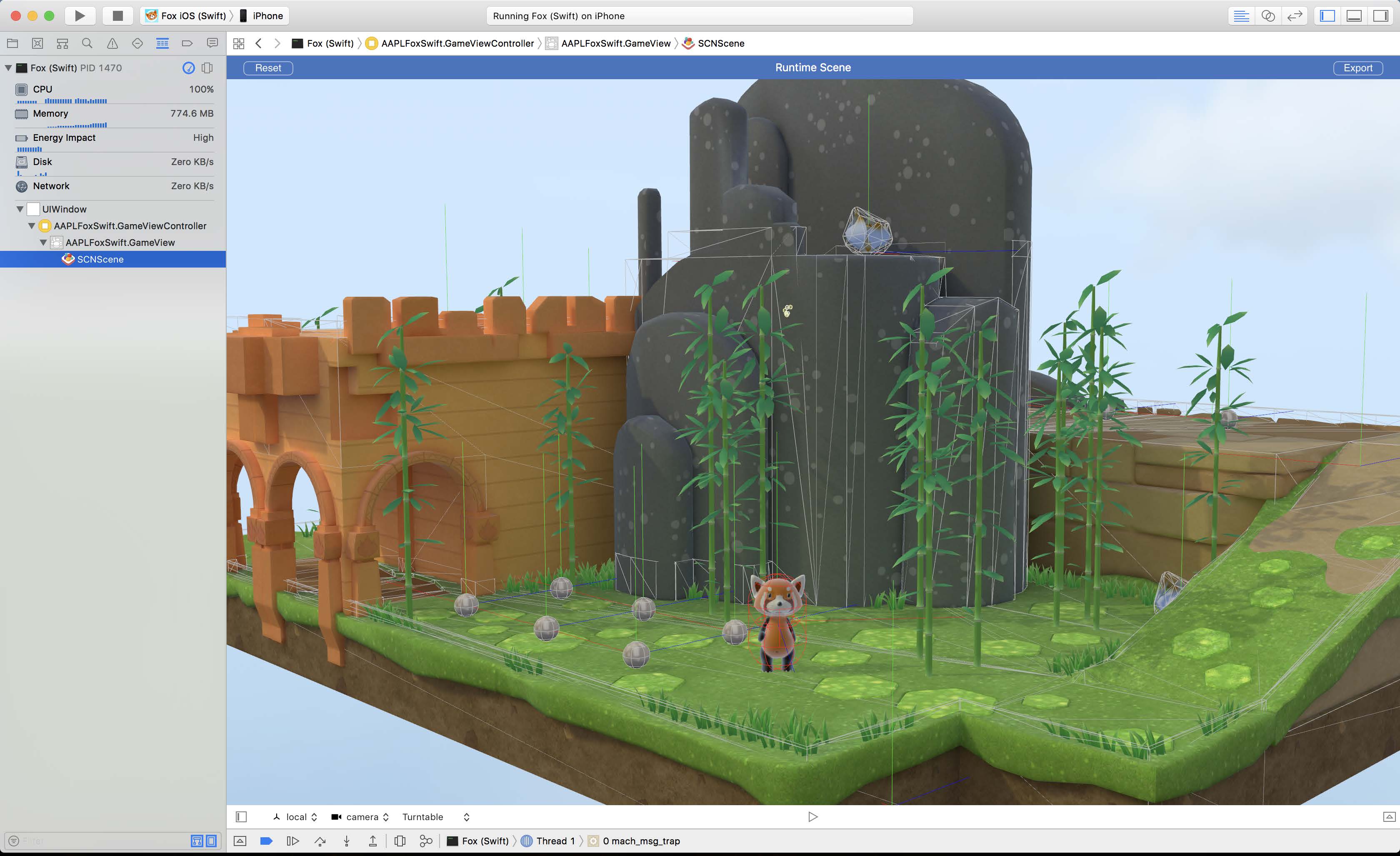Select the SCNScene tree row

[x=113, y=259]
